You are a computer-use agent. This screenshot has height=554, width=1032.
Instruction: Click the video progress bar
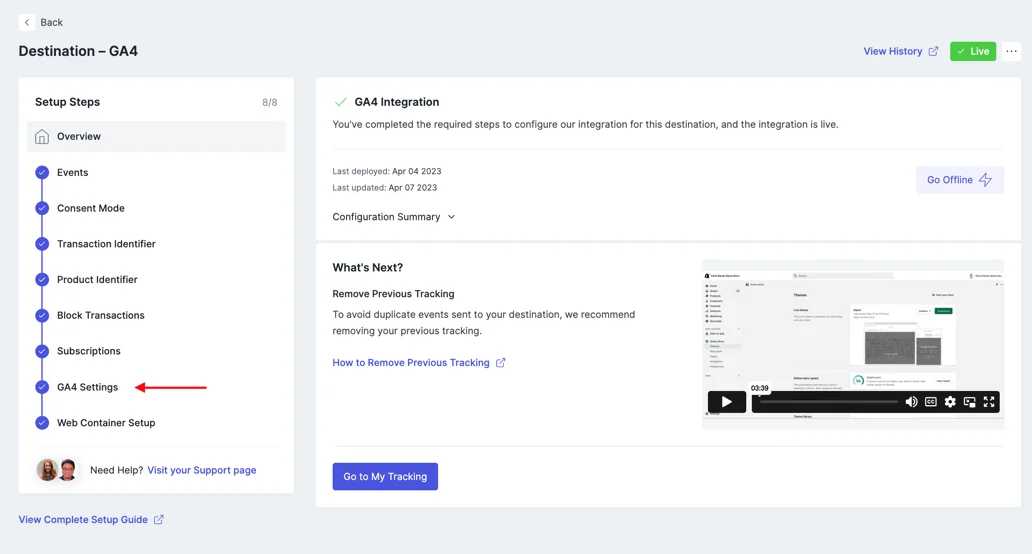point(829,402)
